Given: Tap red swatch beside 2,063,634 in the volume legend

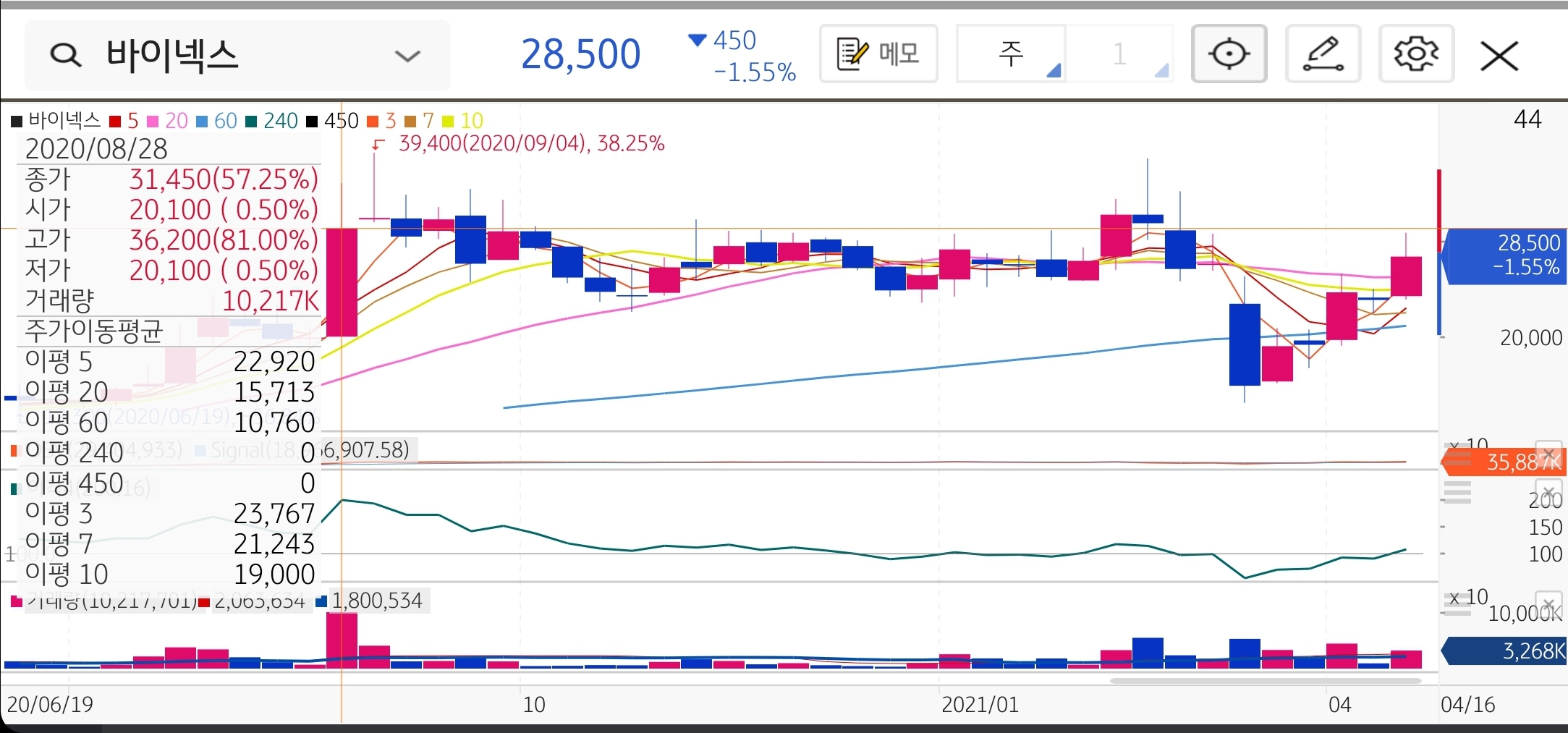Looking at the screenshot, I should click(204, 602).
